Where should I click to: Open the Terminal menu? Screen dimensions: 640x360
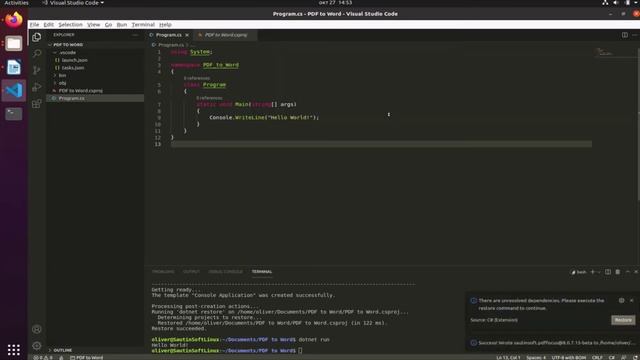(x=143, y=24)
